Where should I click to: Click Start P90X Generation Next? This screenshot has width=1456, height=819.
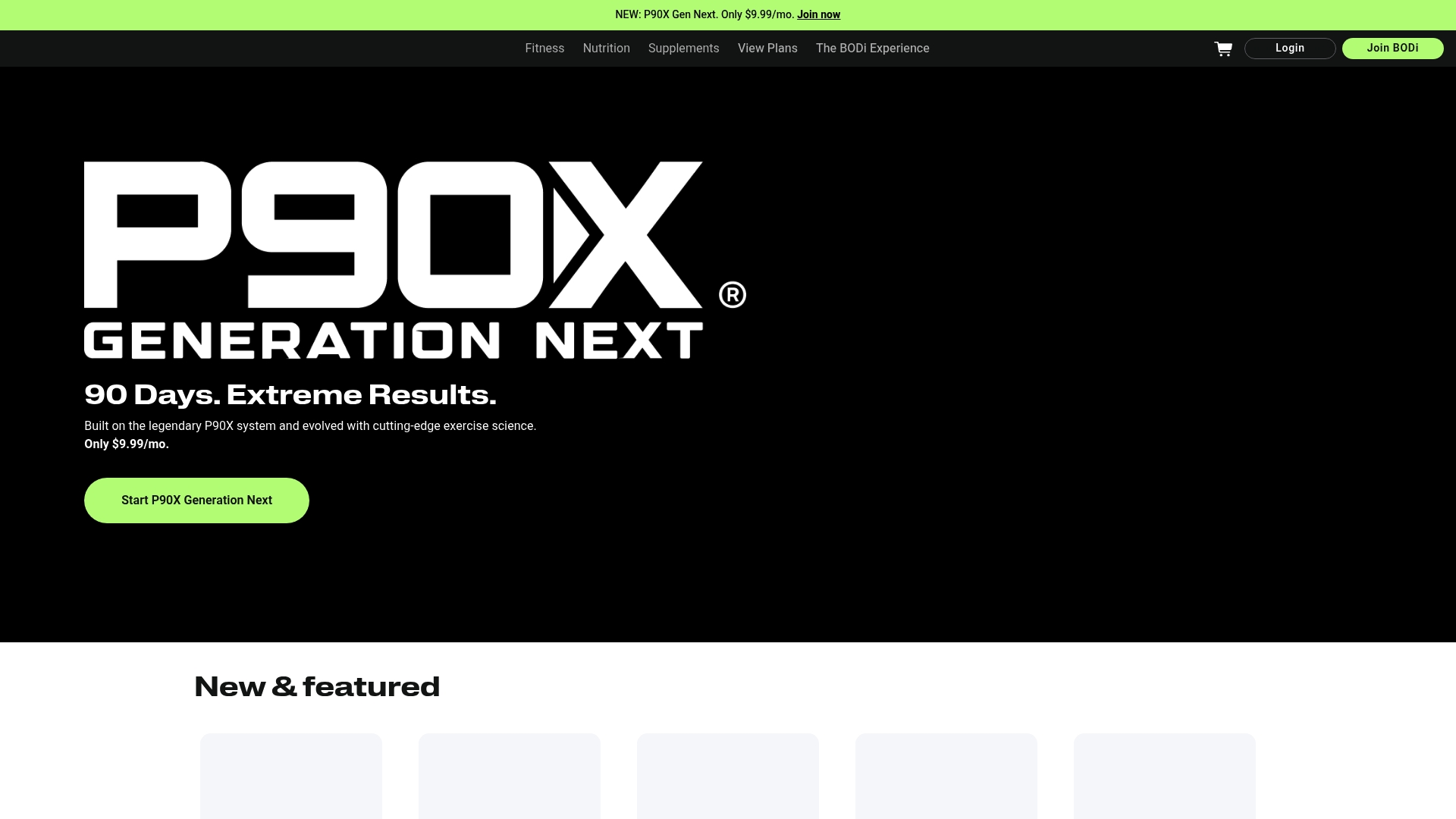196,500
